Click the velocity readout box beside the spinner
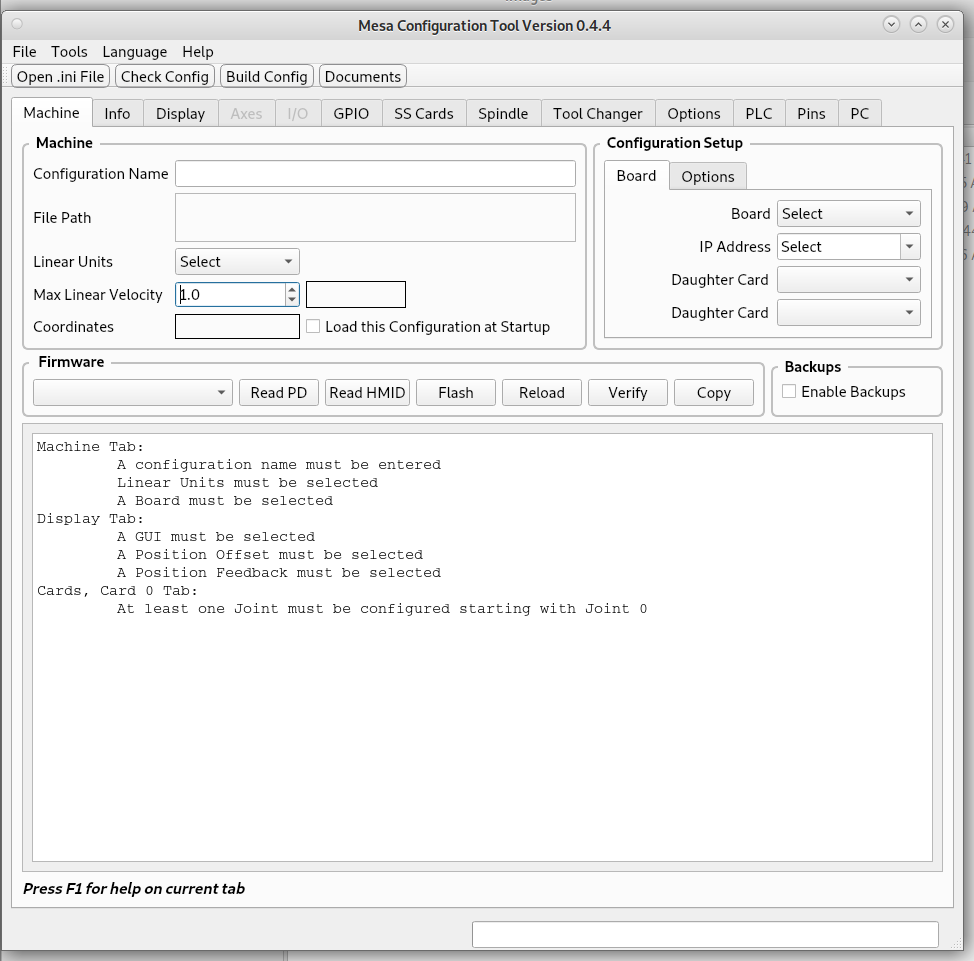This screenshot has width=974, height=961. (x=356, y=294)
